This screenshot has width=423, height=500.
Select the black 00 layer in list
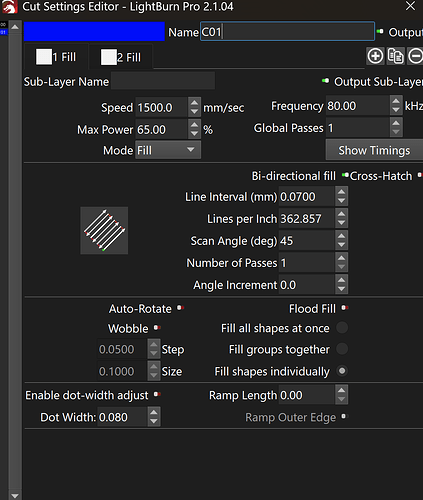(3, 25)
